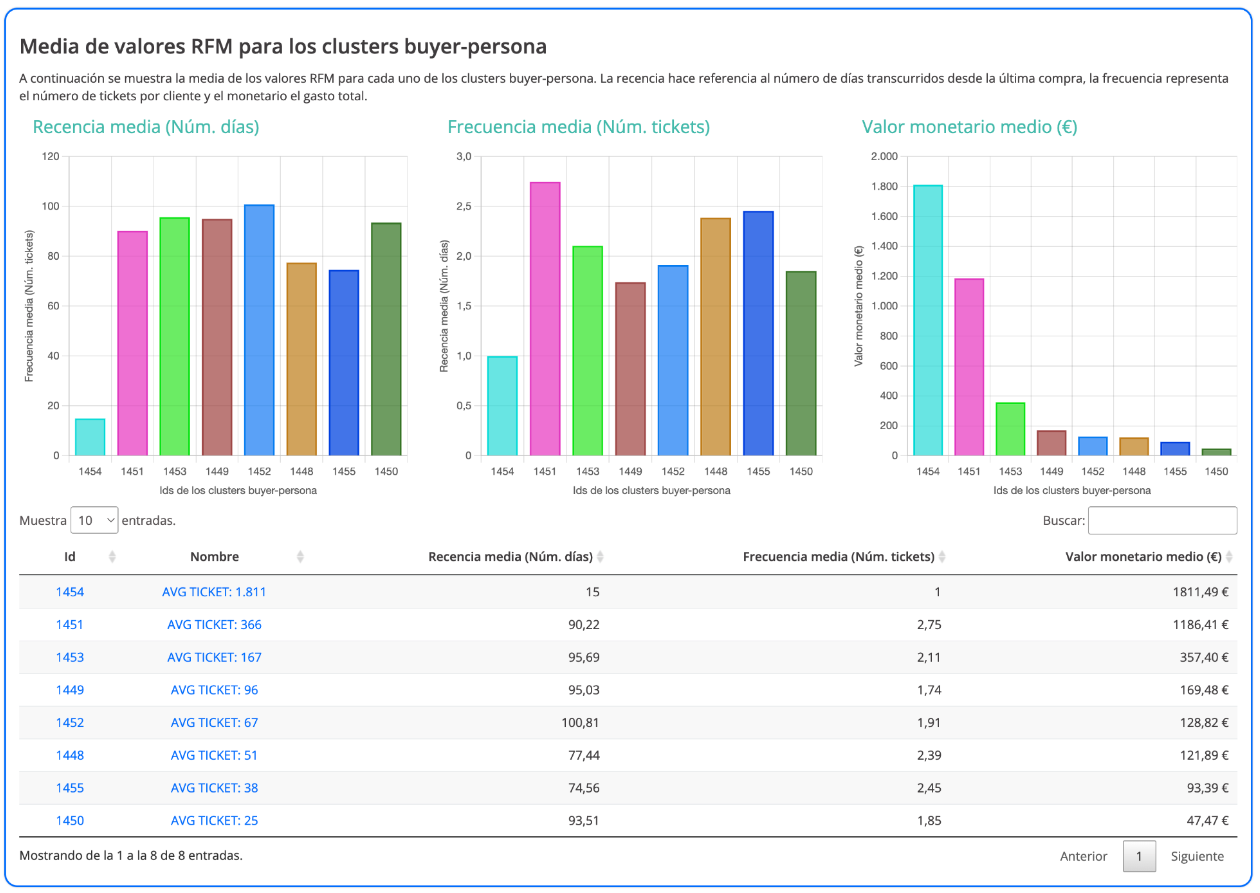1260x893 pixels.
Task: Click dark-blue 1455 bar in Frecuencia media chart
Action: [758, 333]
